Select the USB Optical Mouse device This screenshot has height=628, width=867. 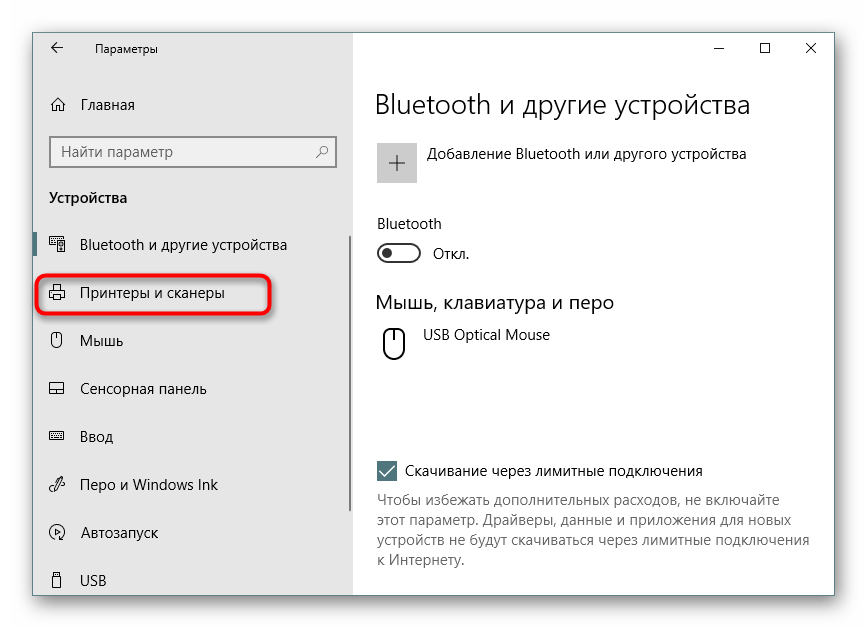coord(486,335)
